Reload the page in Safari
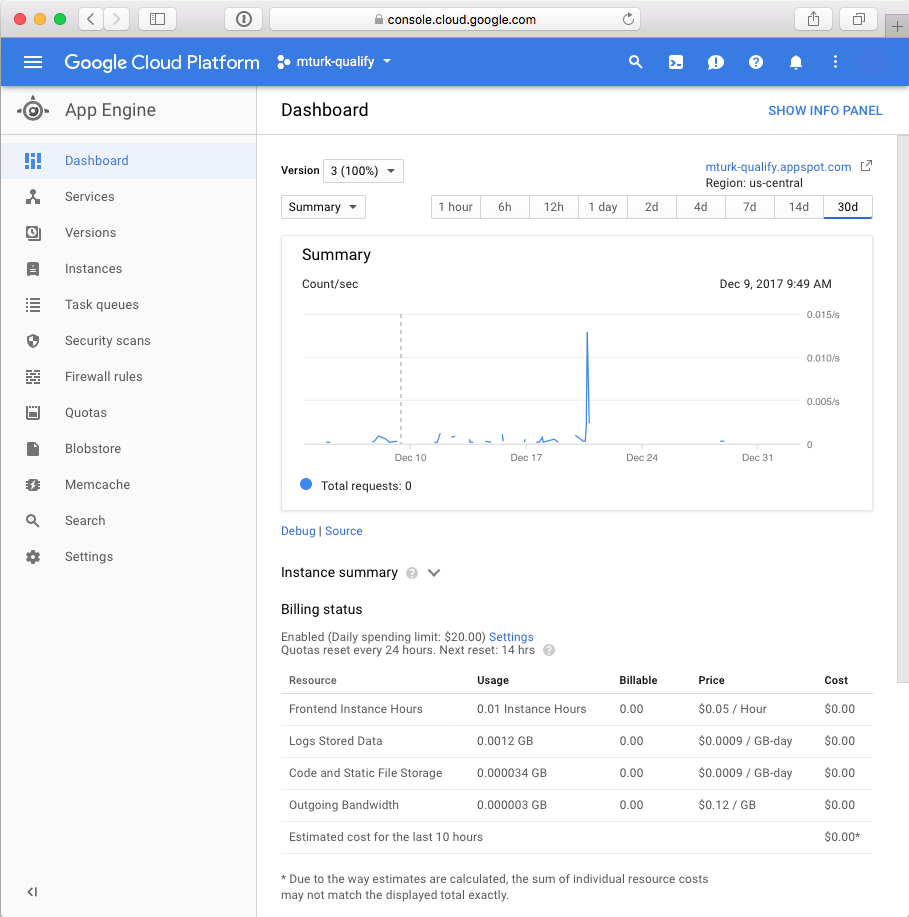This screenshot has height=917, width=909. click(628, 19)
